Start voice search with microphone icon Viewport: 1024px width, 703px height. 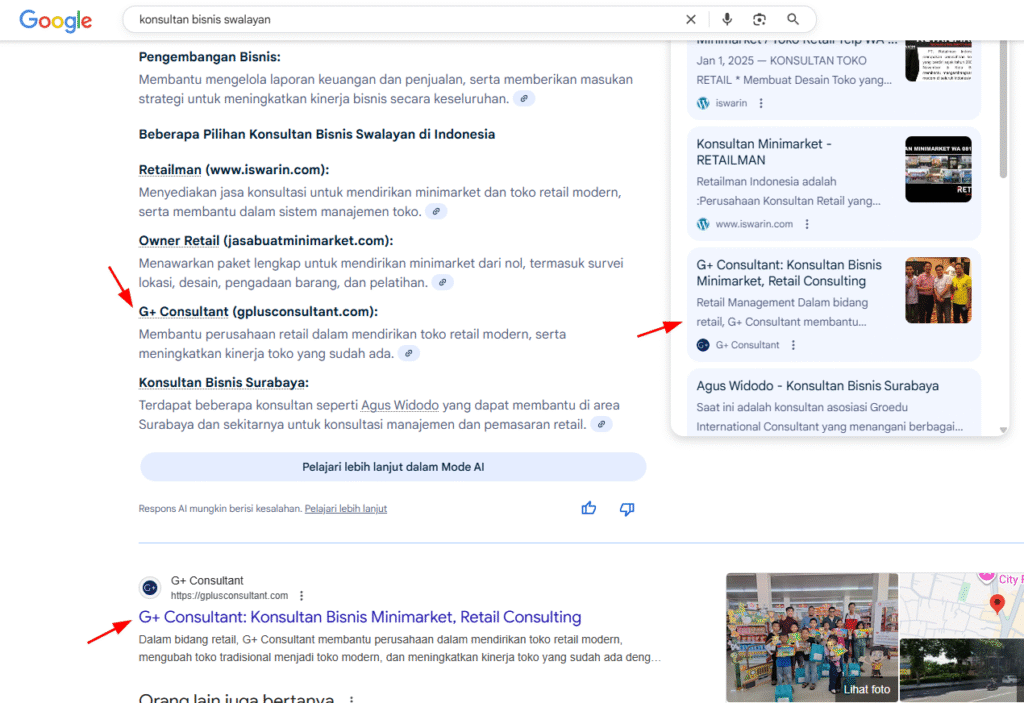[x=727, y=19]
